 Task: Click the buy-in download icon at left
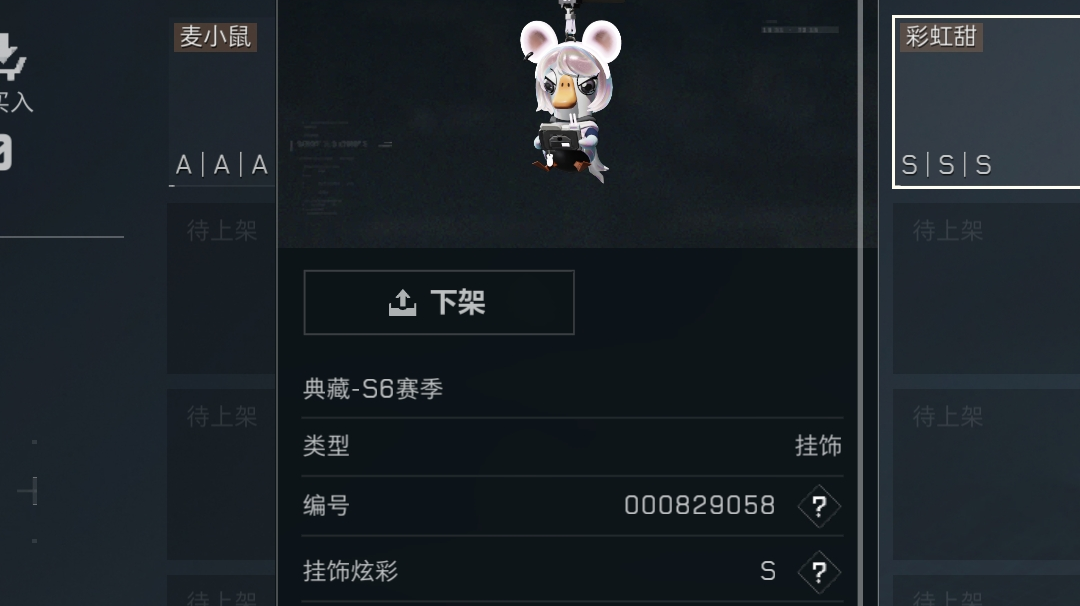click(11, 56)
